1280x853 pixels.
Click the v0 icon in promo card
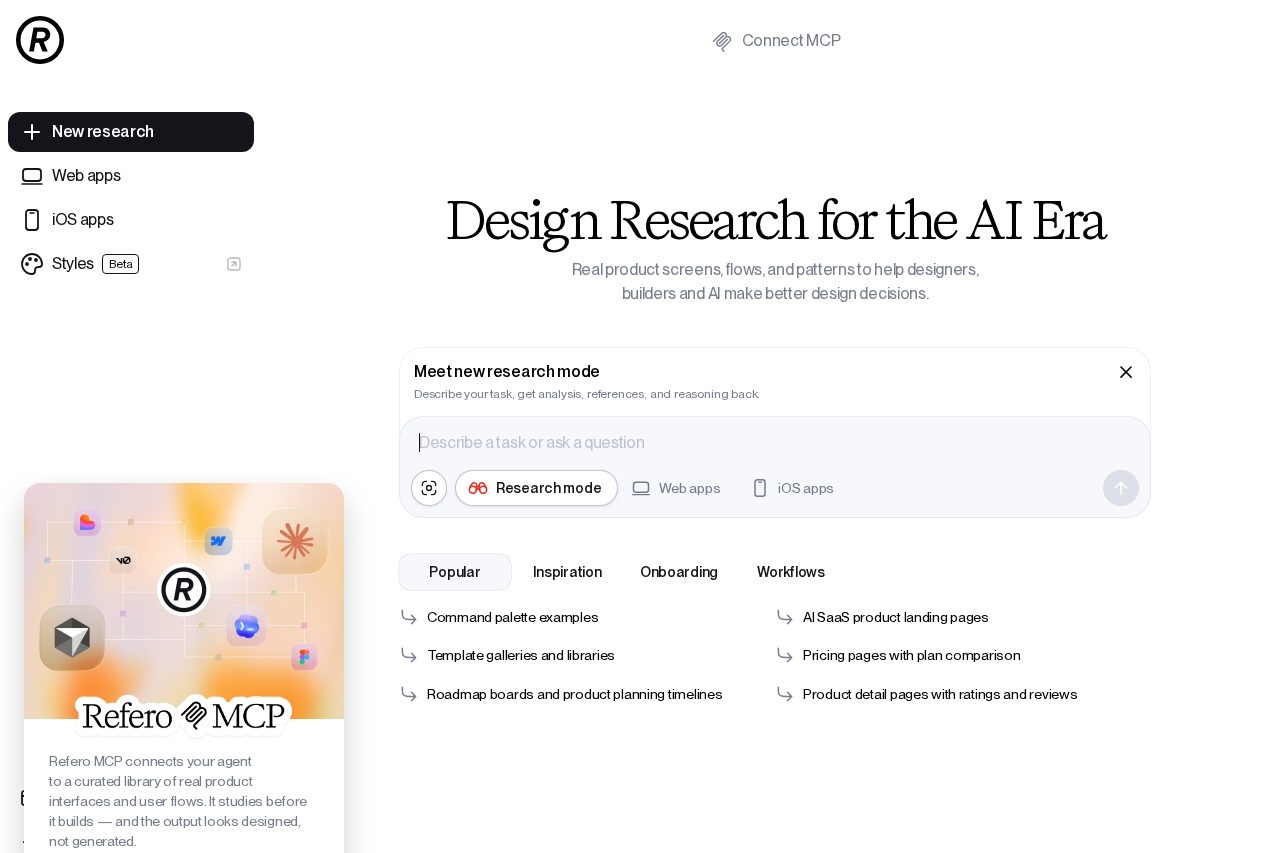point(123,560)
